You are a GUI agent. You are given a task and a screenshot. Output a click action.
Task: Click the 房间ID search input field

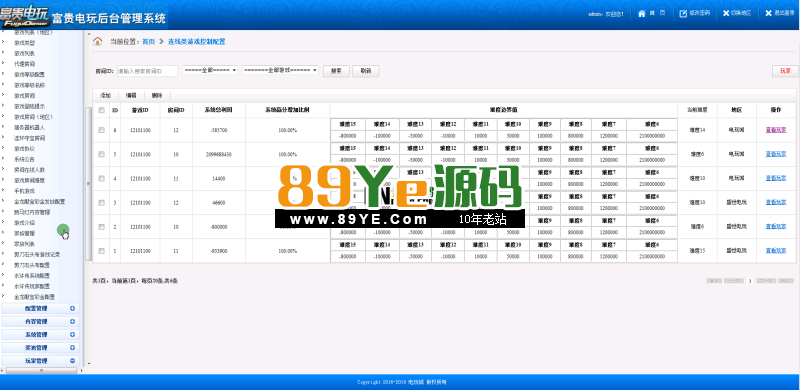(x=147, y=71)
